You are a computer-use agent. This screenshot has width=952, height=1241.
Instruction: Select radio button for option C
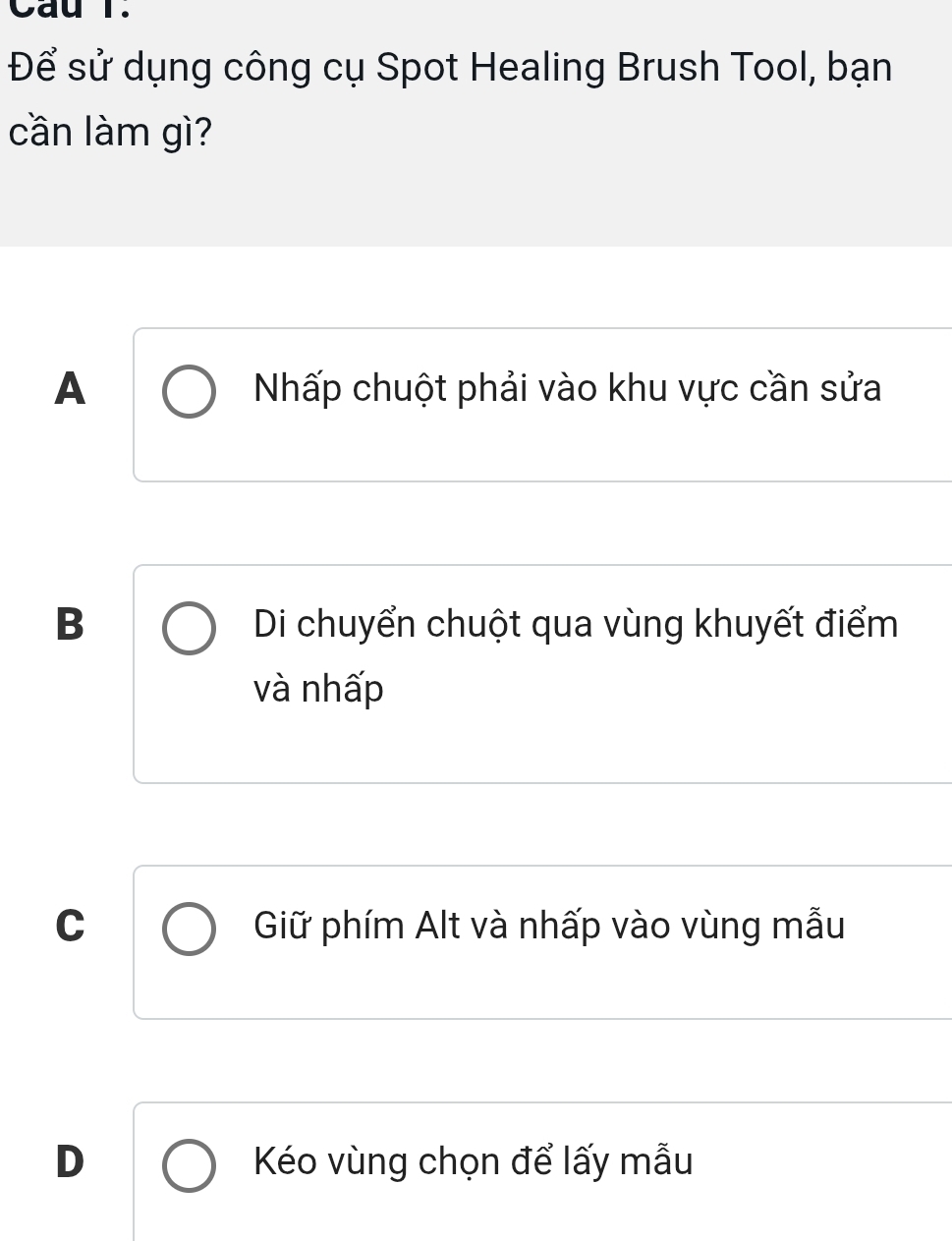click(189, 929)
